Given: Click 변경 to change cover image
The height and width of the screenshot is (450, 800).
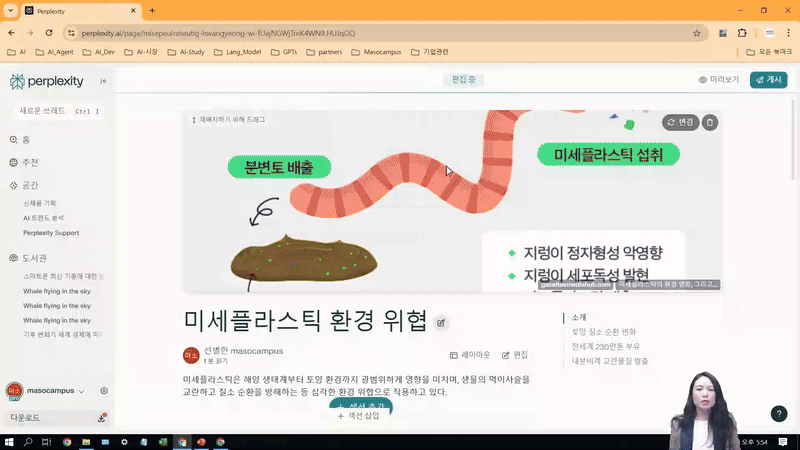Looking at the screenshot, I should [679, 122].
